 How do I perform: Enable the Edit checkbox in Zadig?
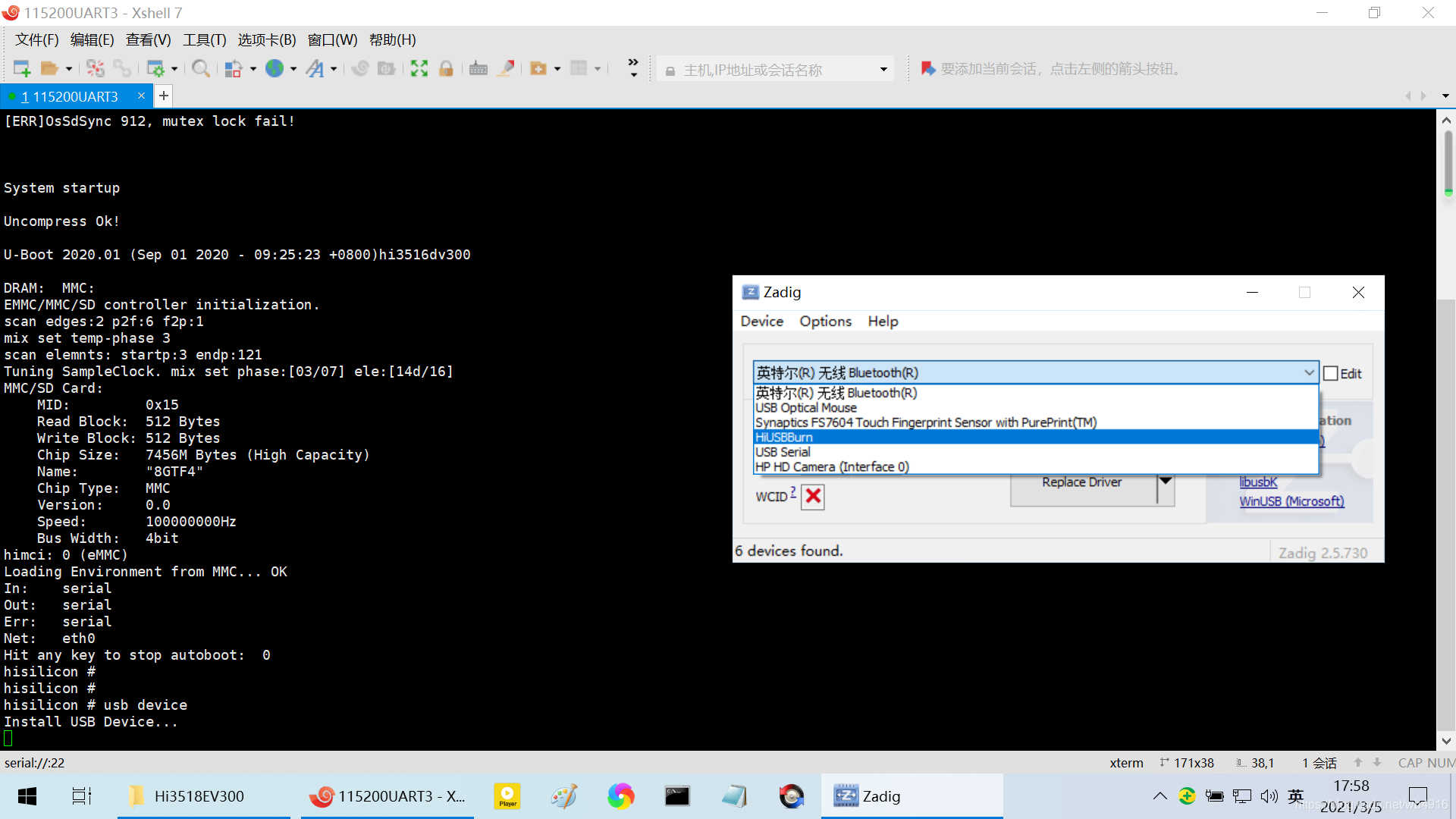coord(1331,373)
